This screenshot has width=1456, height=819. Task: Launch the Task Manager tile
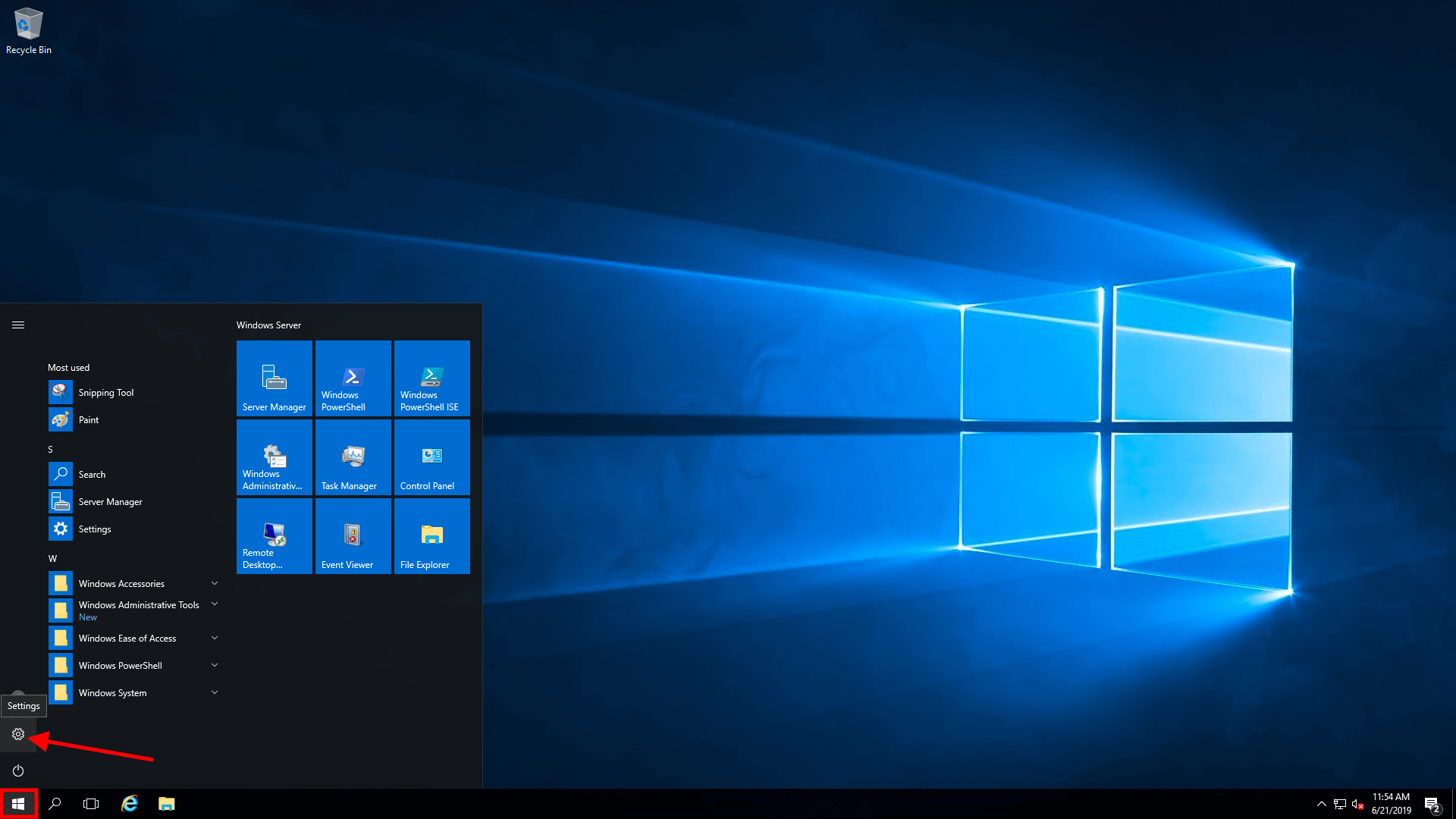pyautogui.click(x=353, y=457)
